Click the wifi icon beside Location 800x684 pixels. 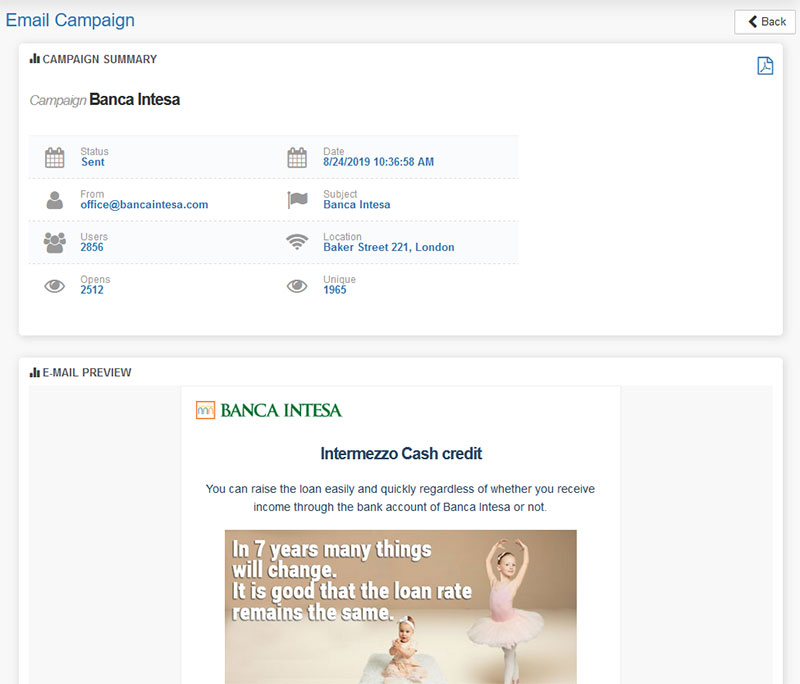tap(297, 242)
